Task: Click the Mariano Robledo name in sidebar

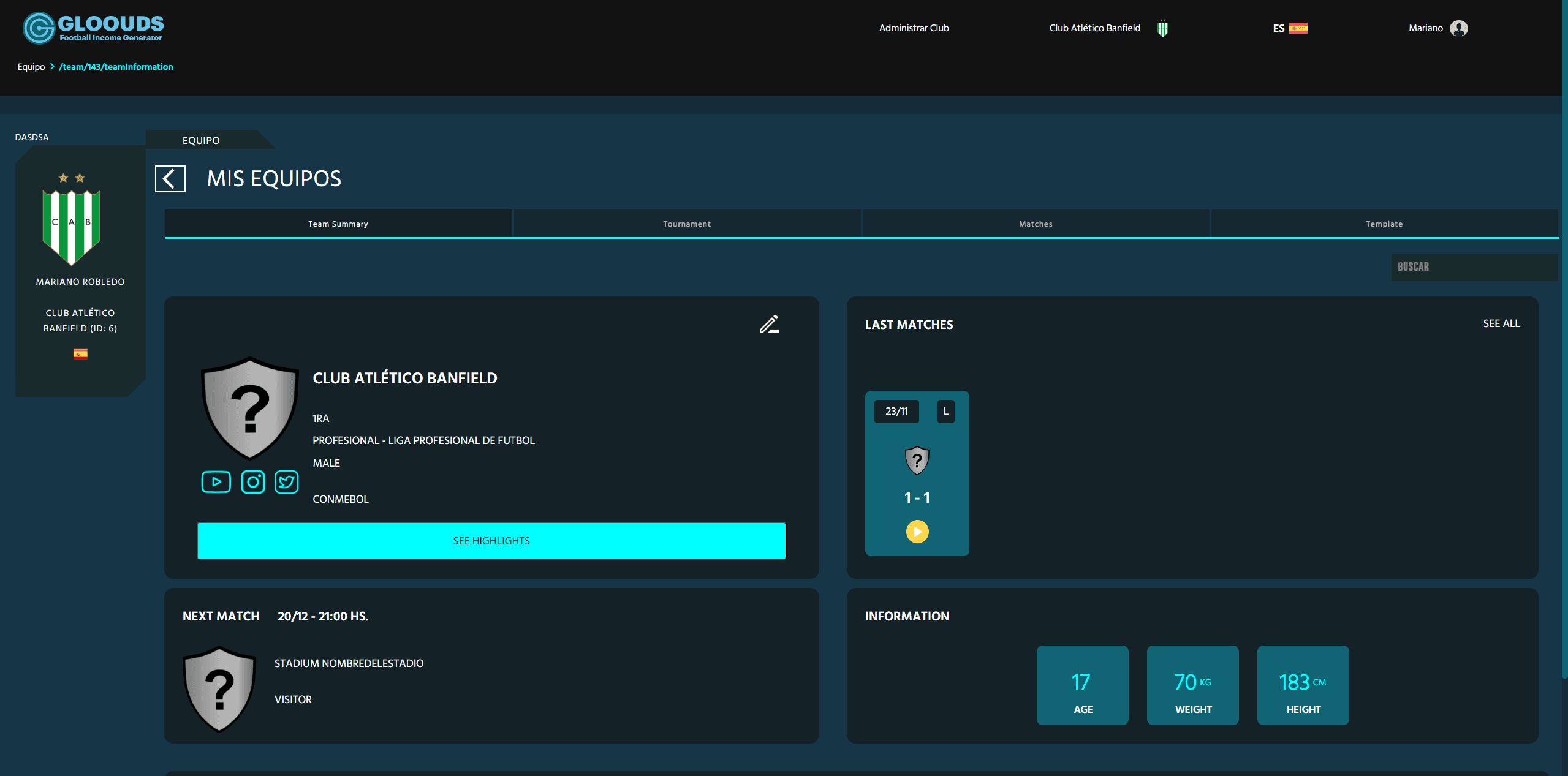Action: (x=80, y=282)
